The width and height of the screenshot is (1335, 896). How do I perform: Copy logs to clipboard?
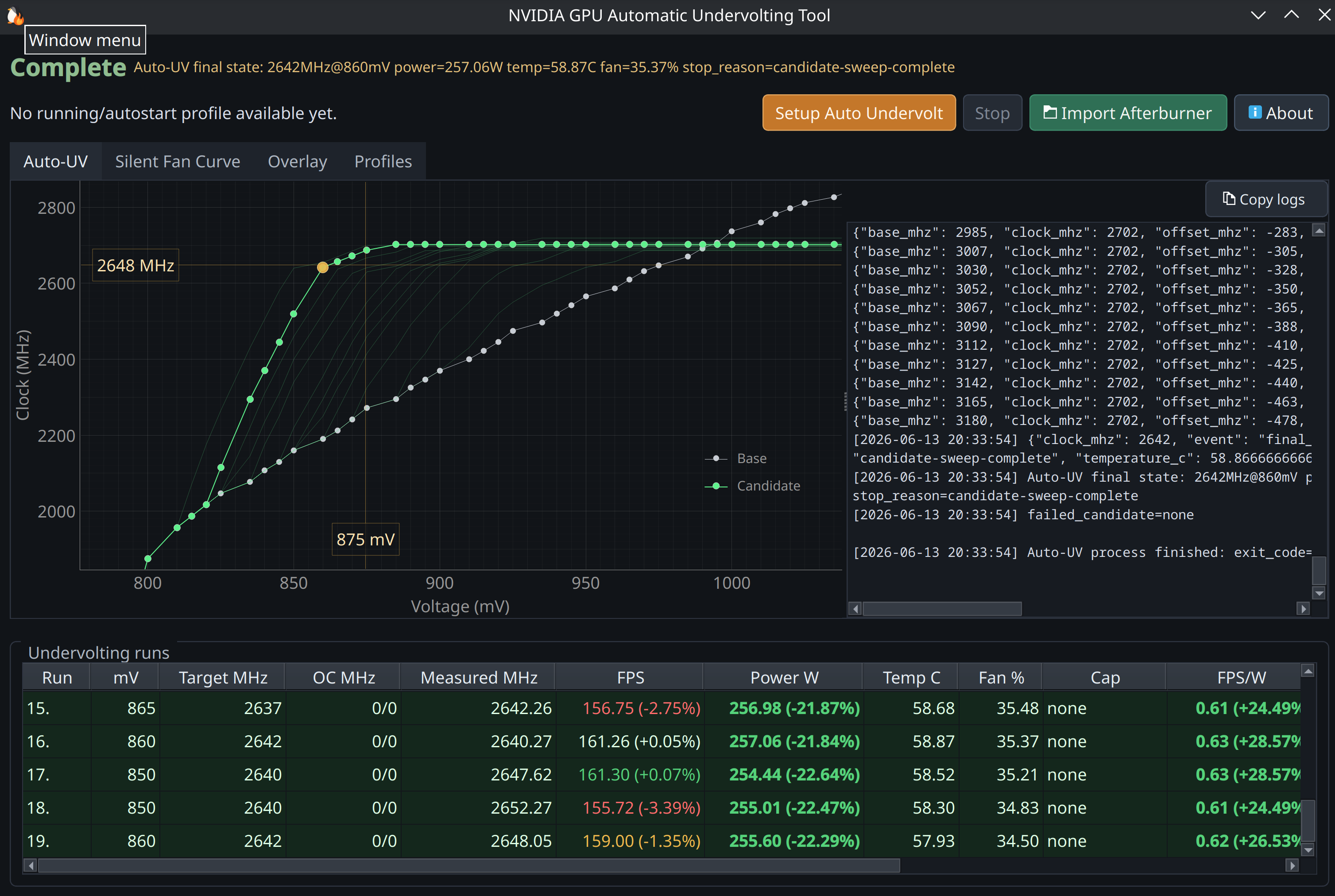click(1266, 199)
